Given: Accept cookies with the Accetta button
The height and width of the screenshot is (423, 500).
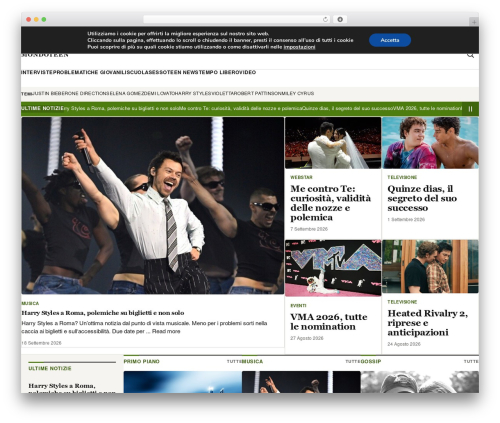Looking at the screenshot, I should pos(390,40).
